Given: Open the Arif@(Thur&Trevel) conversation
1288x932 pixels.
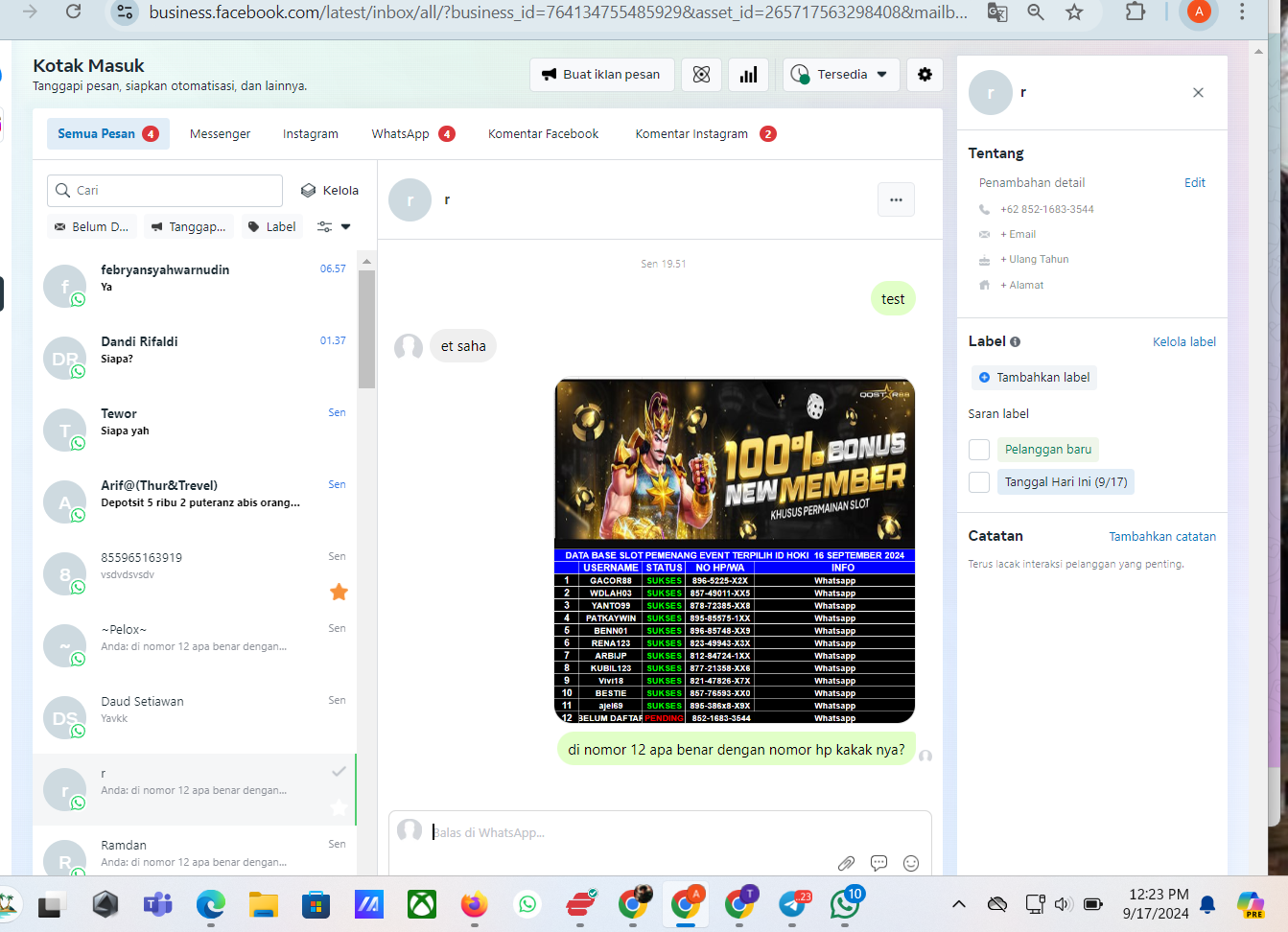Looking at the screenshot, I should pyautogui.click(x=195, y=501).
